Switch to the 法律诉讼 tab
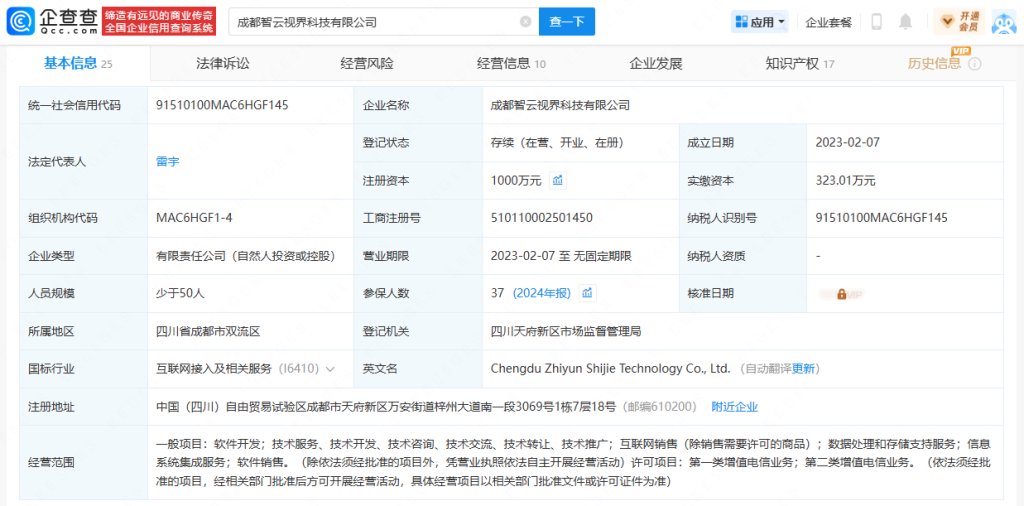Image resolution: width=1024 pixels, height=506 pixels. pos(223,64)
